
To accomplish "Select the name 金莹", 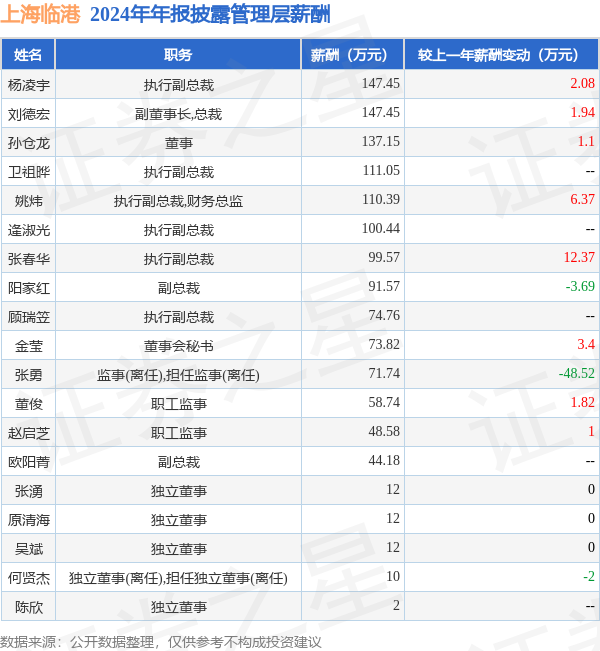I will tap(29, 346).
